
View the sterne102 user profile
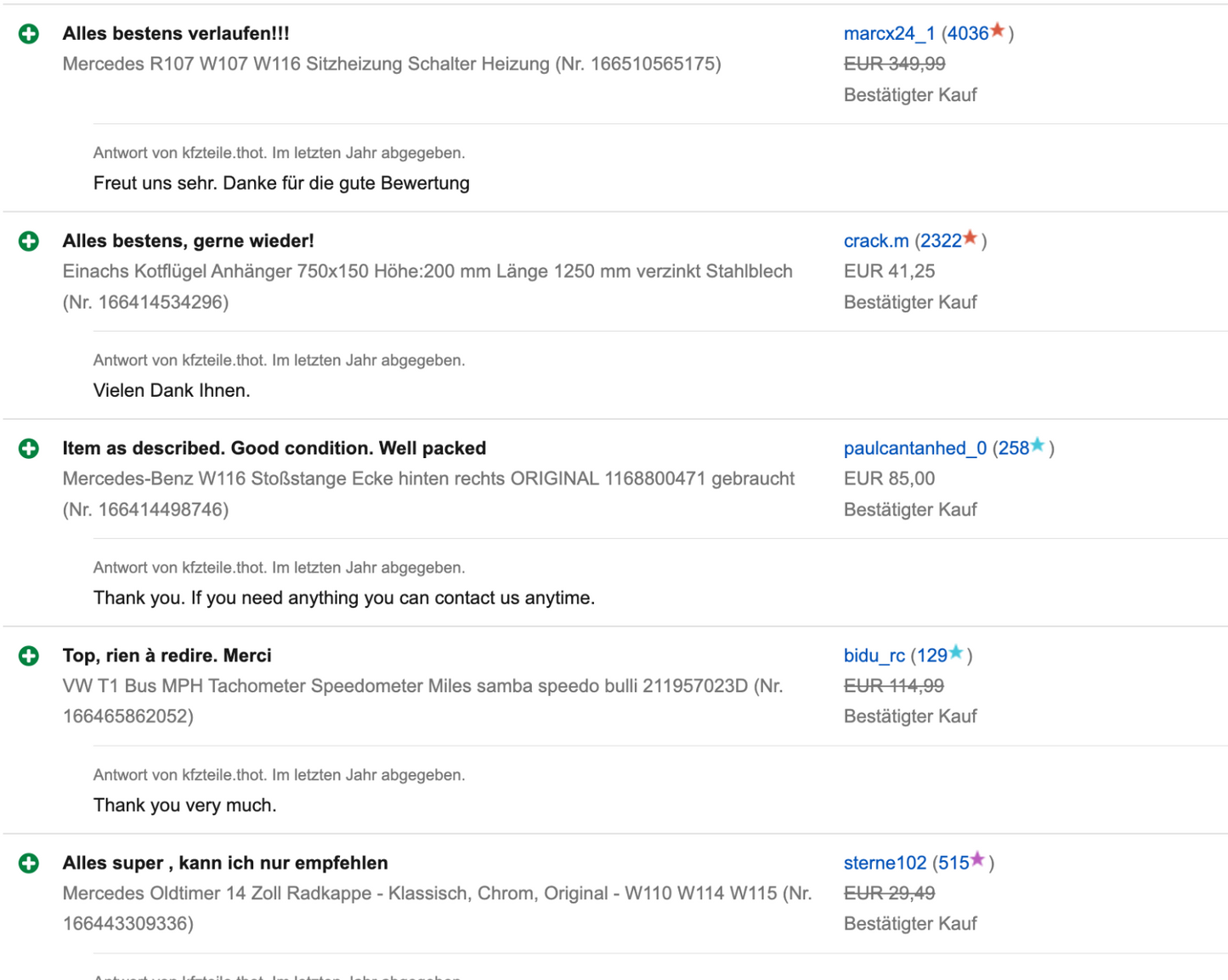(x=885, y=864)
